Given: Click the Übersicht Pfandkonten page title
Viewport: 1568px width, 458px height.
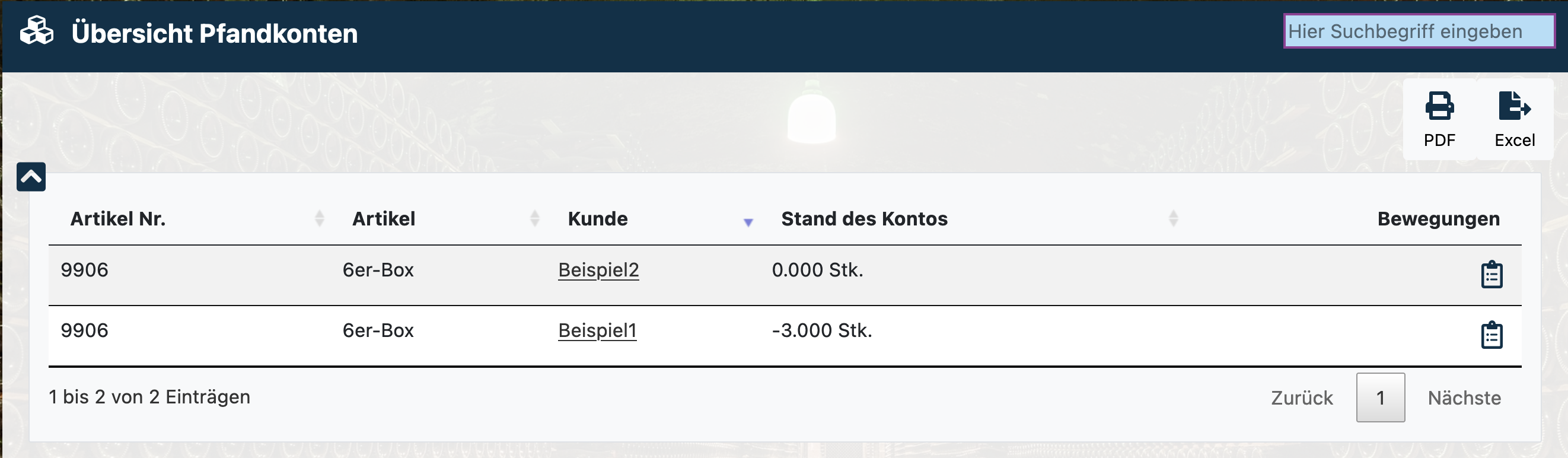Looking at the screenshot, I should point(214,33).
